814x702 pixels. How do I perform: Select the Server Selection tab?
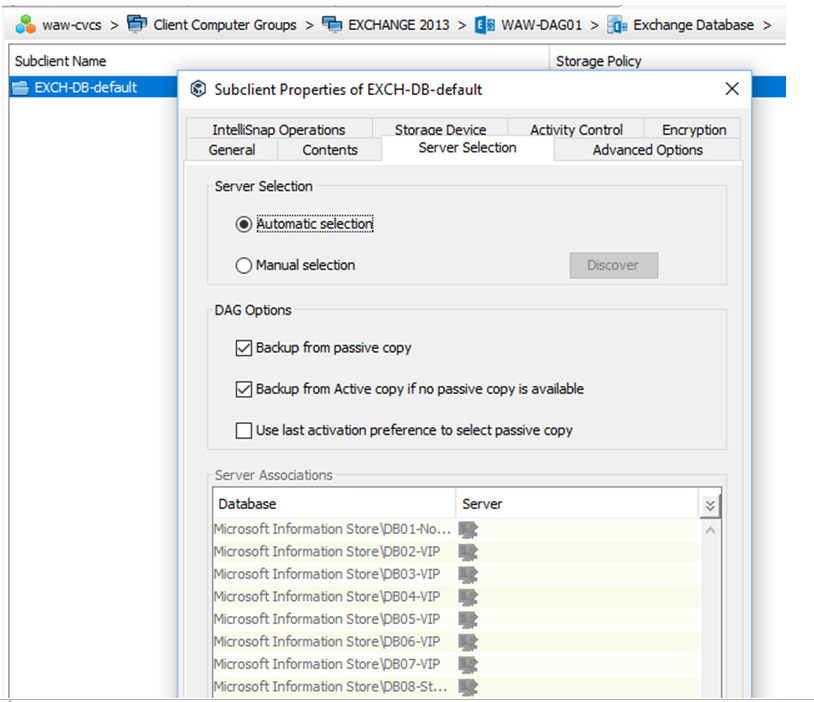(467, 148)
